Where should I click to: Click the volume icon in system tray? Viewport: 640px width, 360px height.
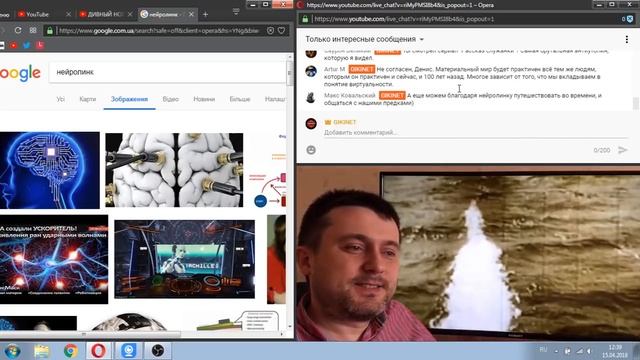(x=590, y=351)
